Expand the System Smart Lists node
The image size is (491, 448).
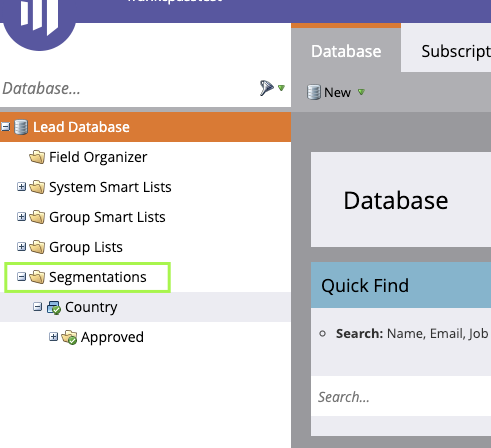21,187
